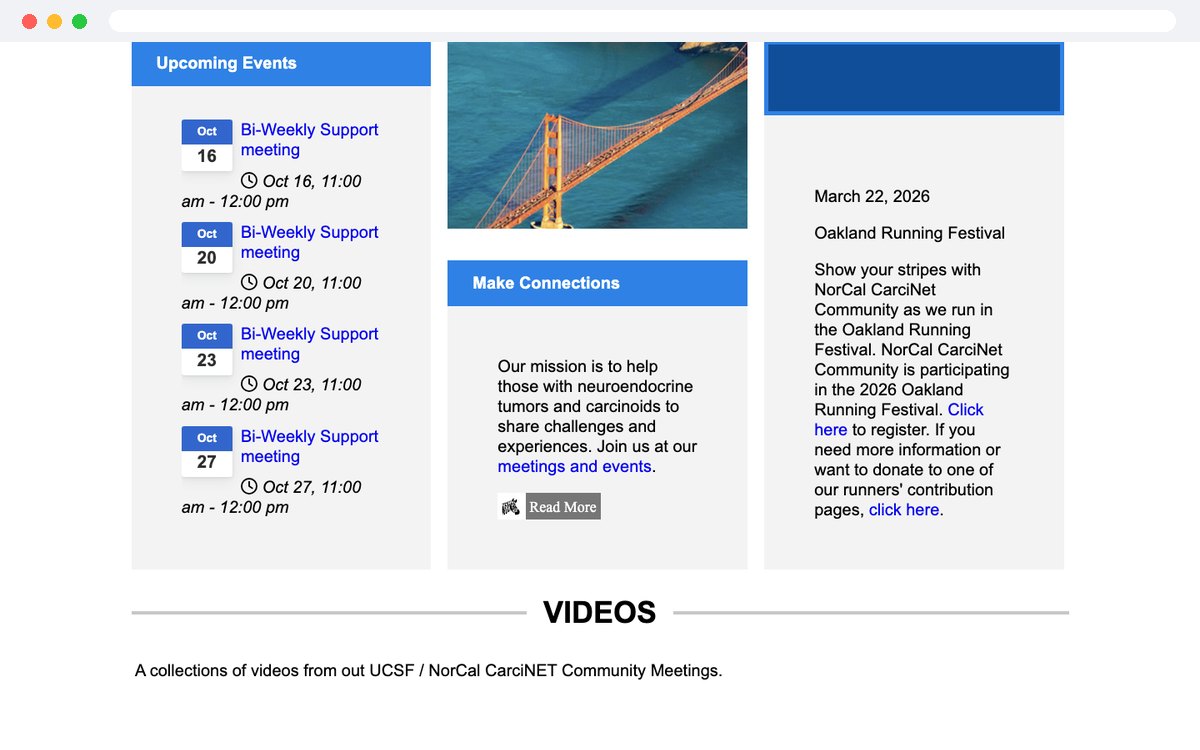Click the zebra icon beside Read More
1200x750 pixels.
click(x=510, y=507)
